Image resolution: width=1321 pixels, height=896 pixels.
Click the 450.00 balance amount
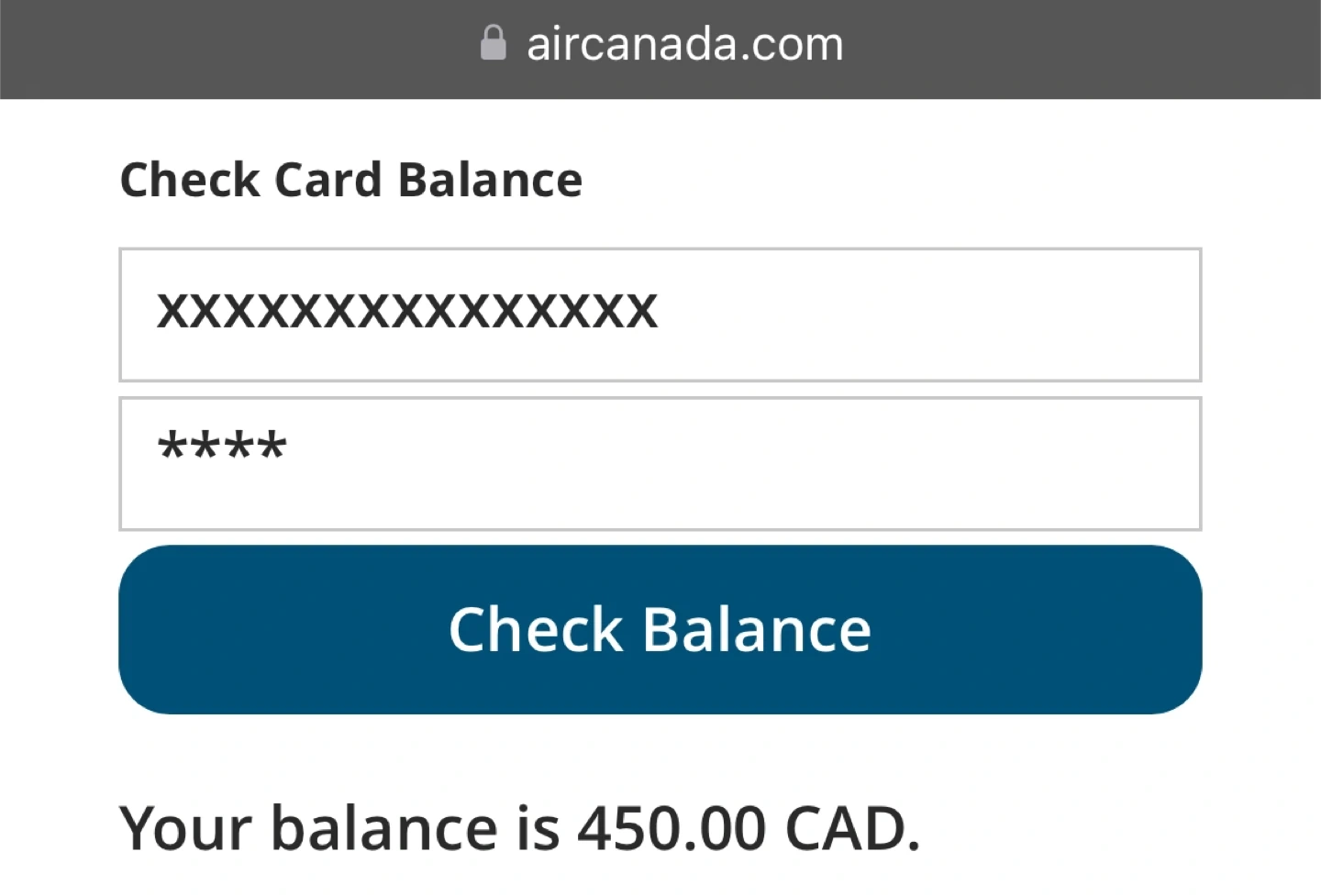pos(671,828)
